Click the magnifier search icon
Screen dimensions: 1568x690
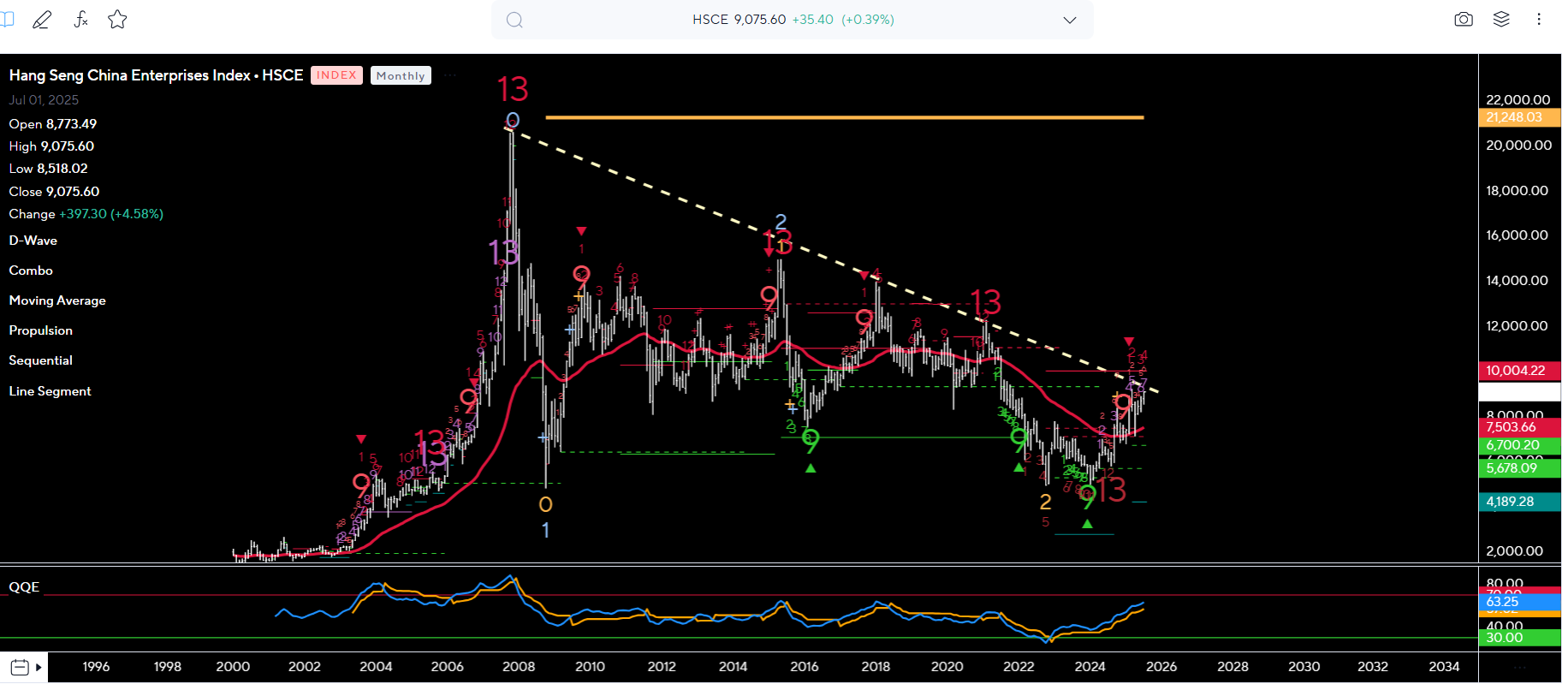(514, 20)
